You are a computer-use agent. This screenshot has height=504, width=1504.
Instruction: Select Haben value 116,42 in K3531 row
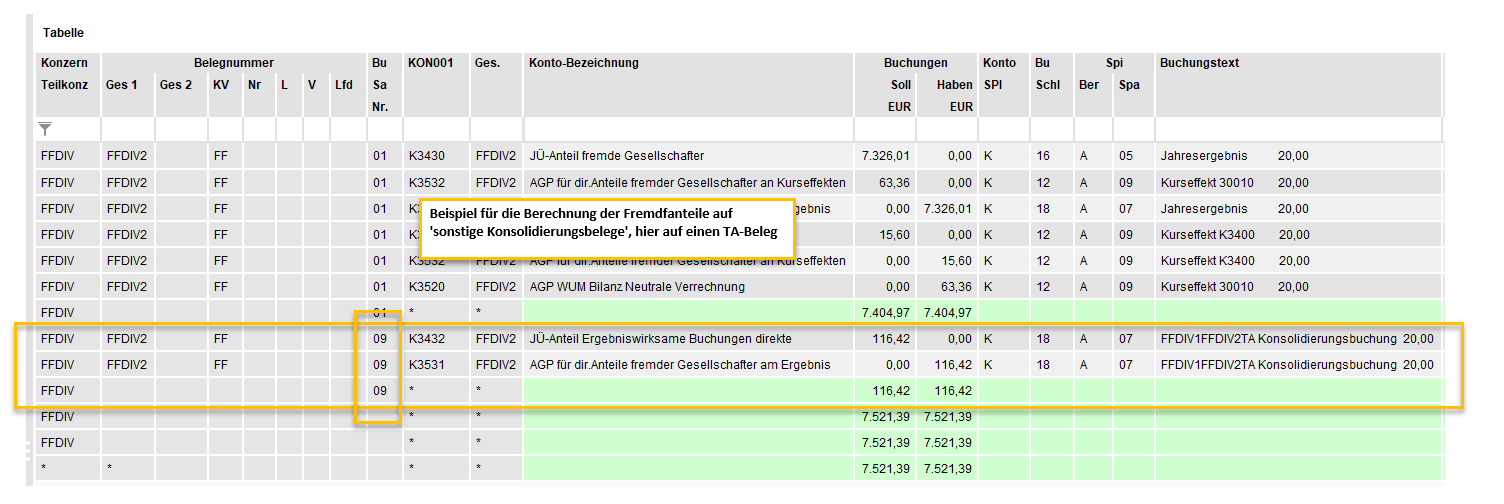click(x=952, y=365)
